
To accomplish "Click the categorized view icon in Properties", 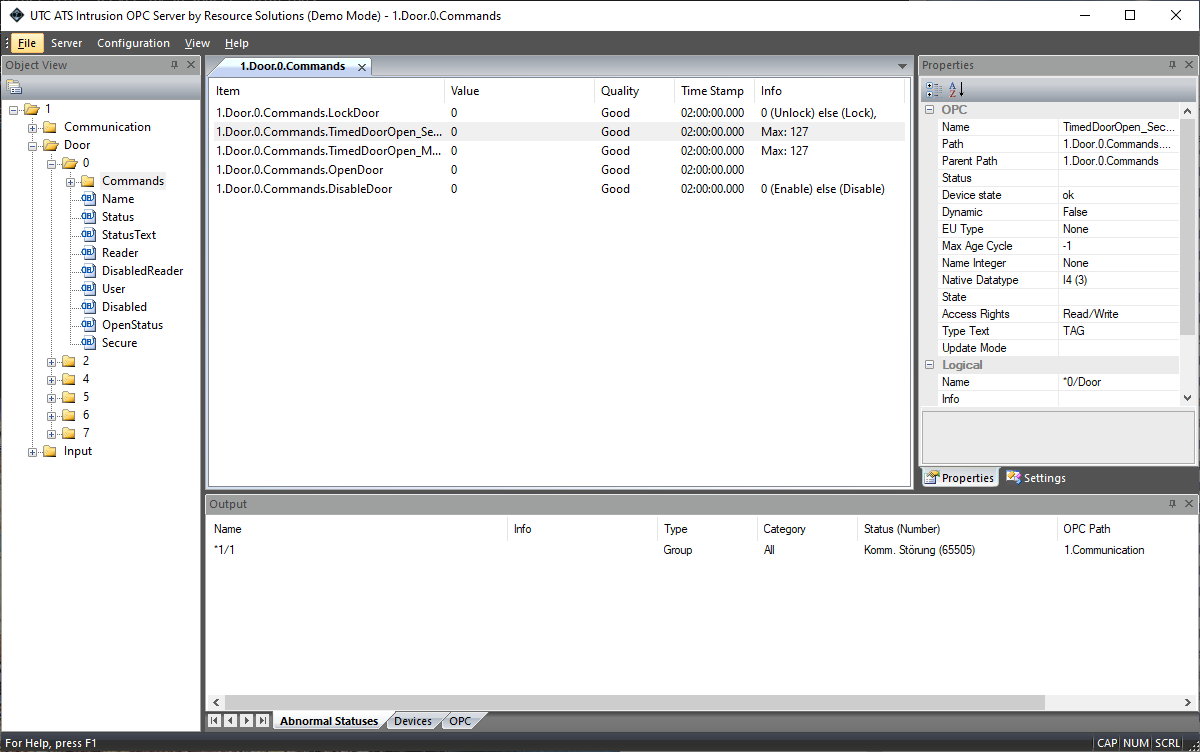I will tap(934, 89).
